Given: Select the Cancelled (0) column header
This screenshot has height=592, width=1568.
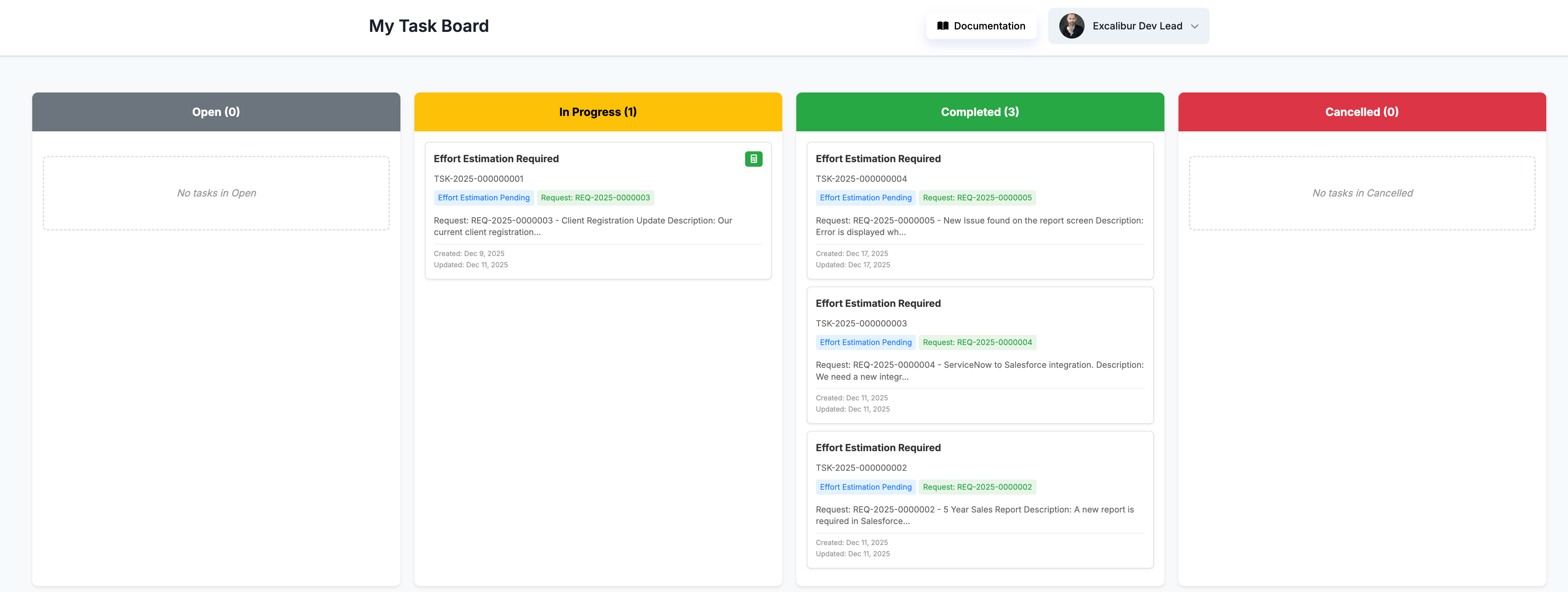Looking at the screenshot, I should (x=1362, y=112).
